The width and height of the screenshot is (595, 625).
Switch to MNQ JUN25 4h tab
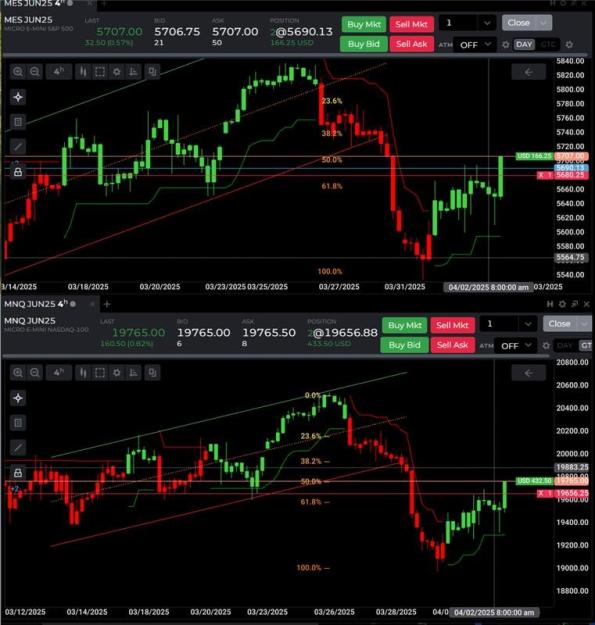point(36,304)
